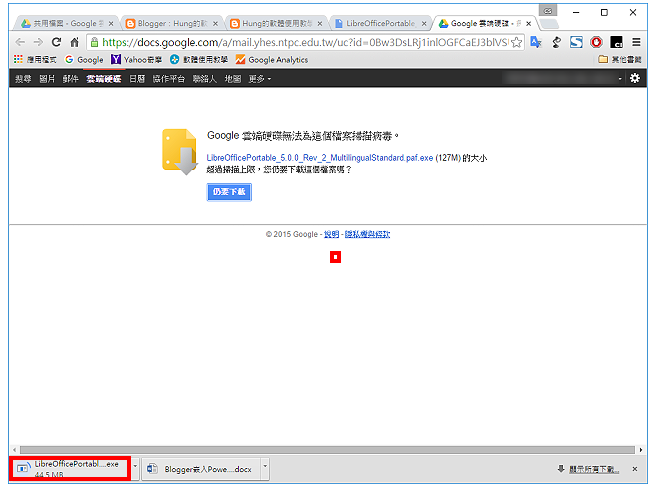Expand the 更多 menu in Google bar
The width and height of the screenshot is (653, 497).
(259, 79)
